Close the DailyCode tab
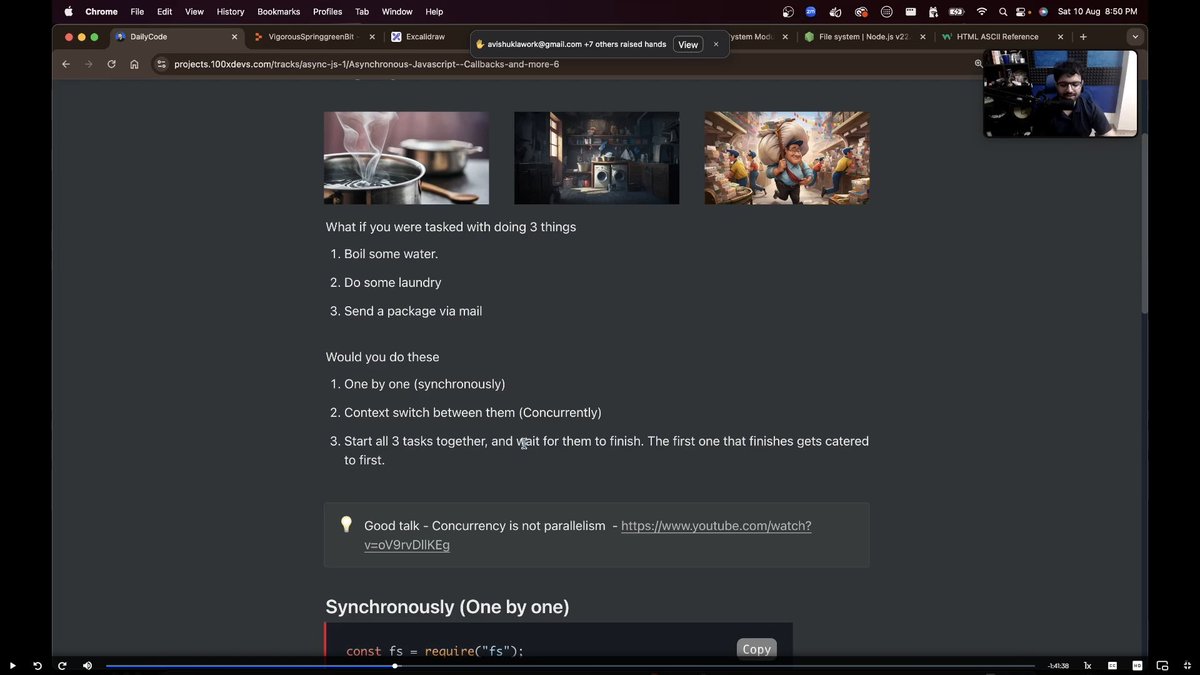This screenshot has height=675, width=1200. (235, 37)
